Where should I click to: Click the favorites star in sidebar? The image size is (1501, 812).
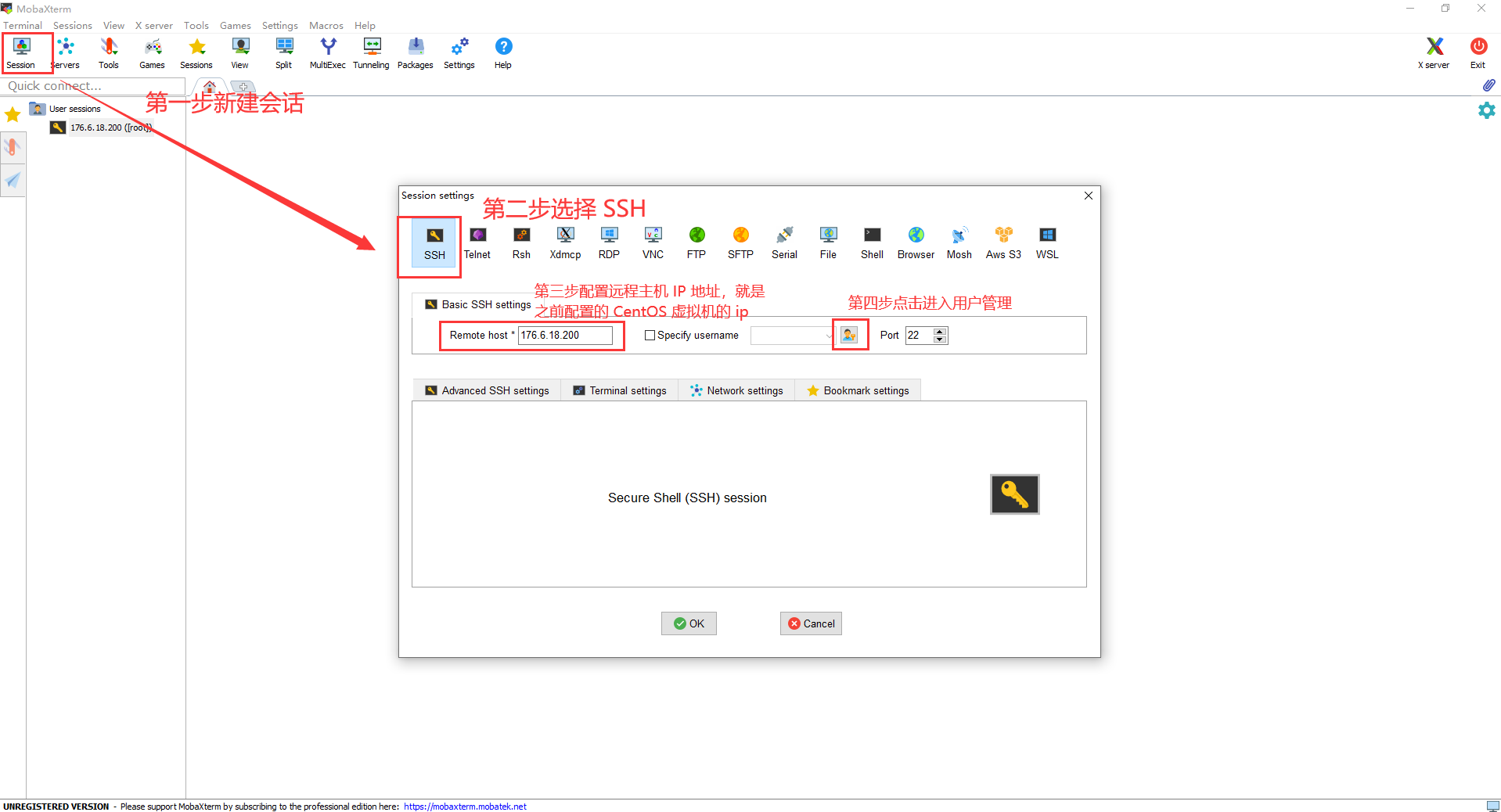coord(13,115)
